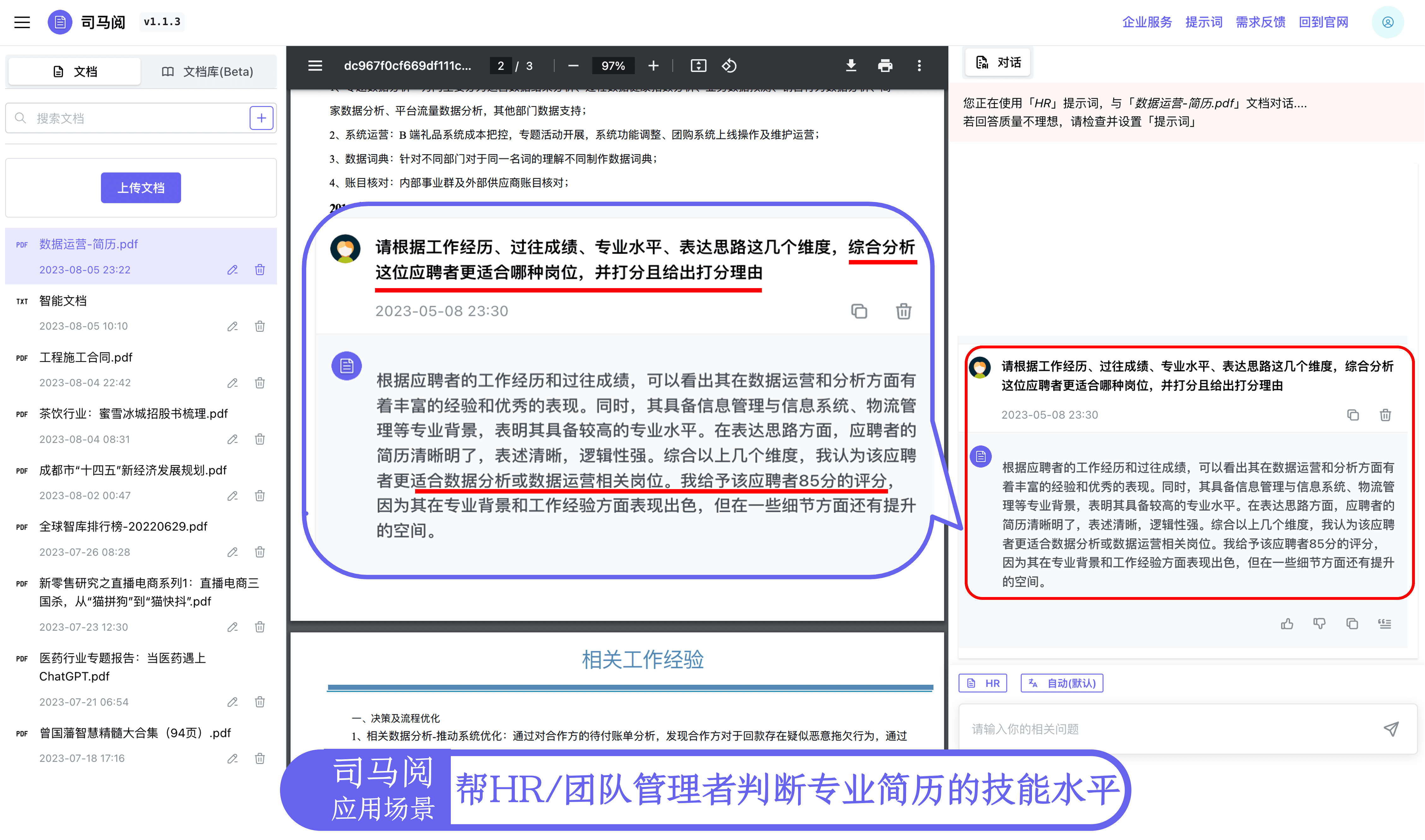Open the HR prompt selector
Screen dimensions: 1425x840
[x=983, y=683]
